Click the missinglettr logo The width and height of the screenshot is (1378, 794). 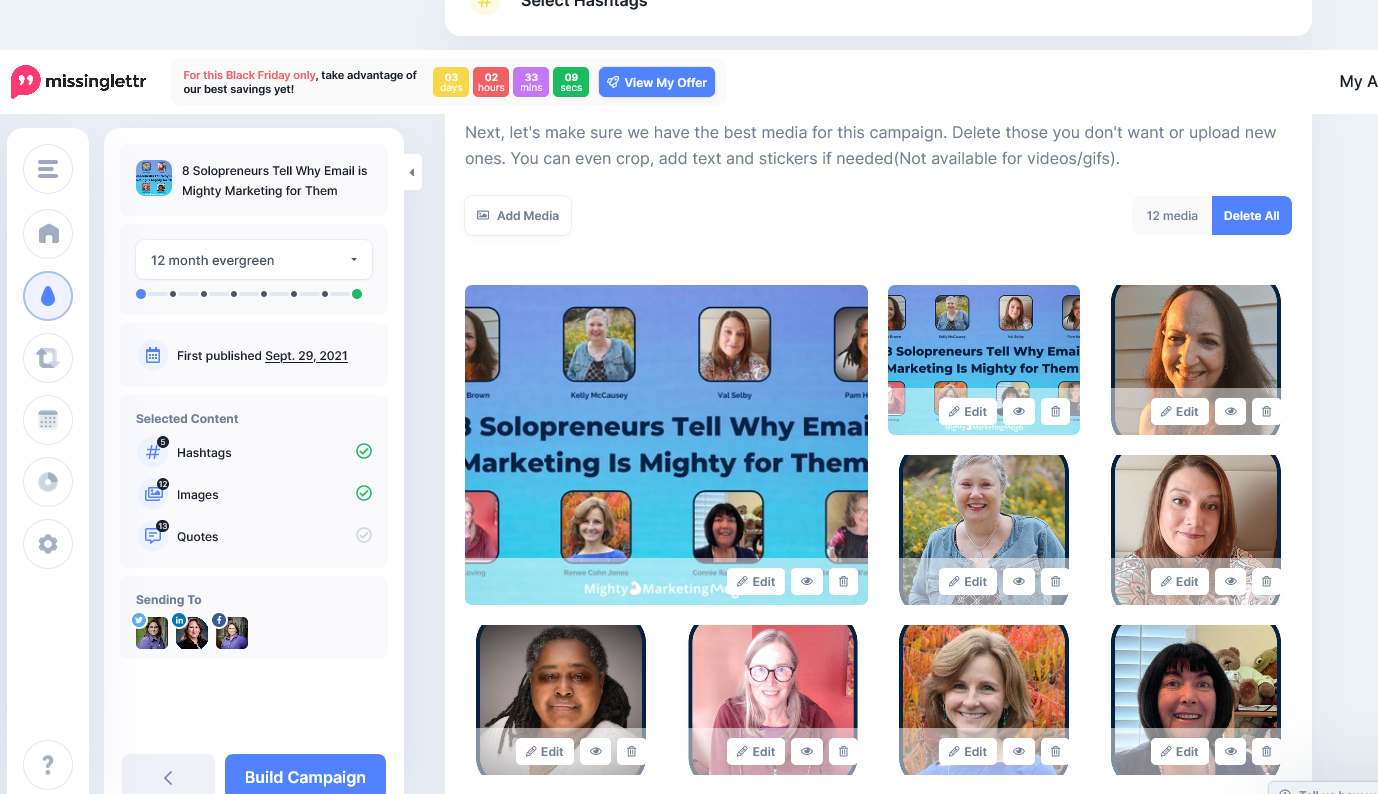pyautogui.click(x=78, y=82)
